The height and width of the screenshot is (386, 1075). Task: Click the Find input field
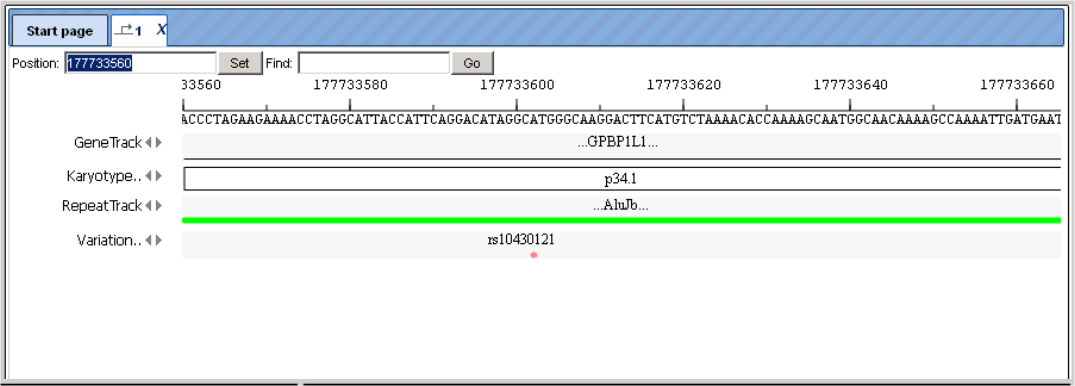[374, 63]
